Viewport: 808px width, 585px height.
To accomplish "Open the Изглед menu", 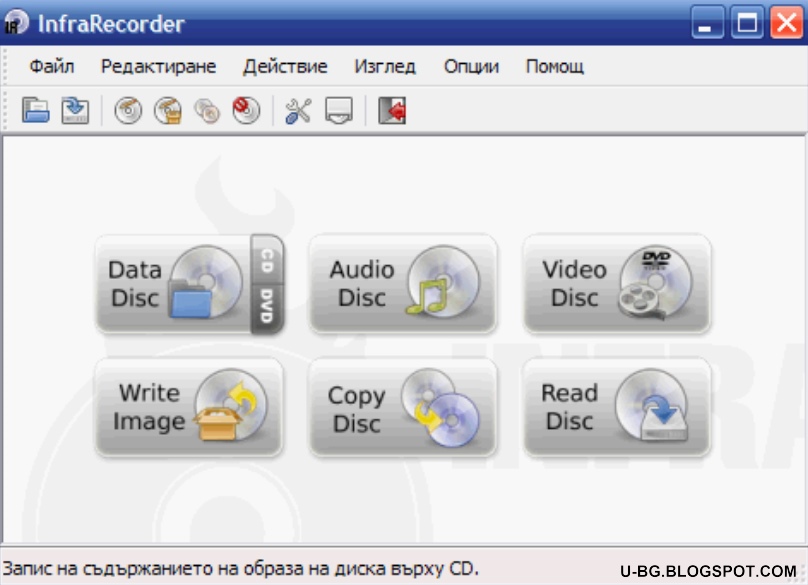I will [x=385, y=66].
